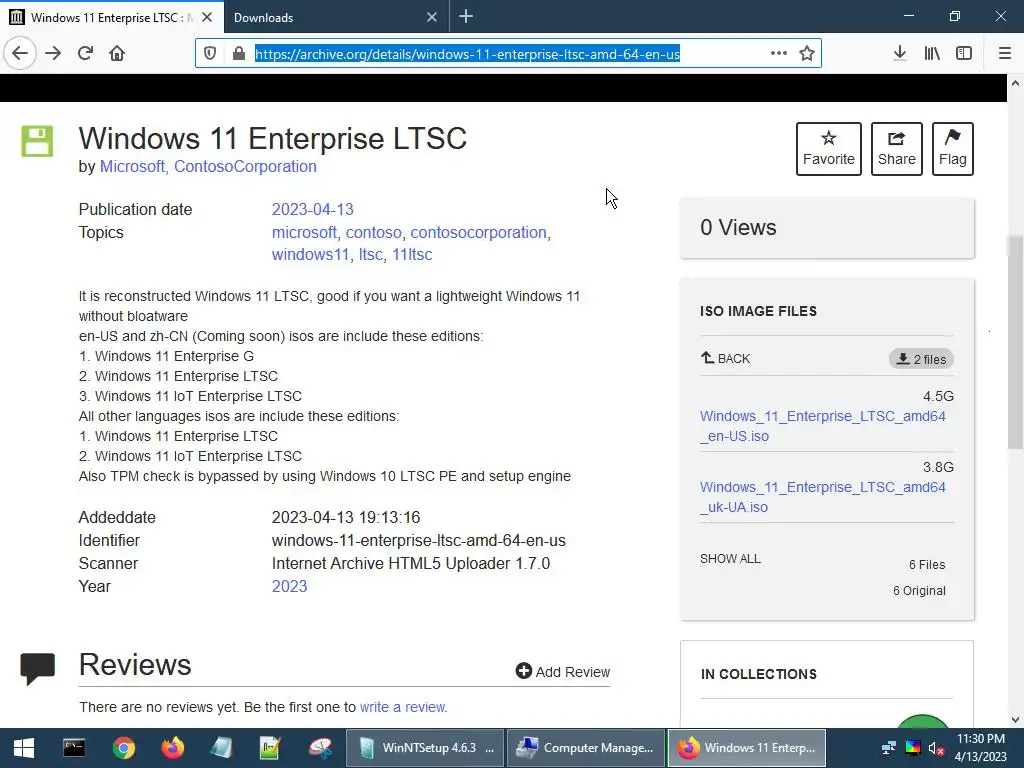Click SHOW ALL files link
This screenshot has height=768, width=1024.
(x=730, y=559)
